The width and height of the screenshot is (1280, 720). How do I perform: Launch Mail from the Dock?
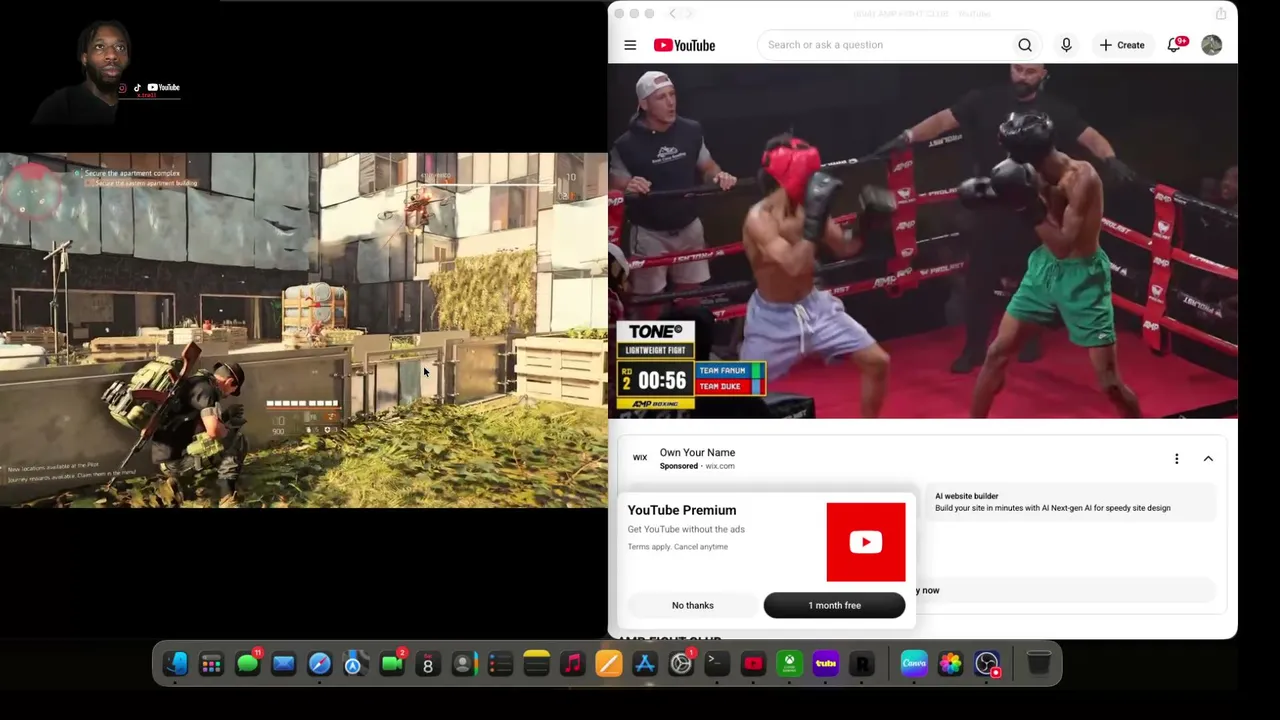283,663
